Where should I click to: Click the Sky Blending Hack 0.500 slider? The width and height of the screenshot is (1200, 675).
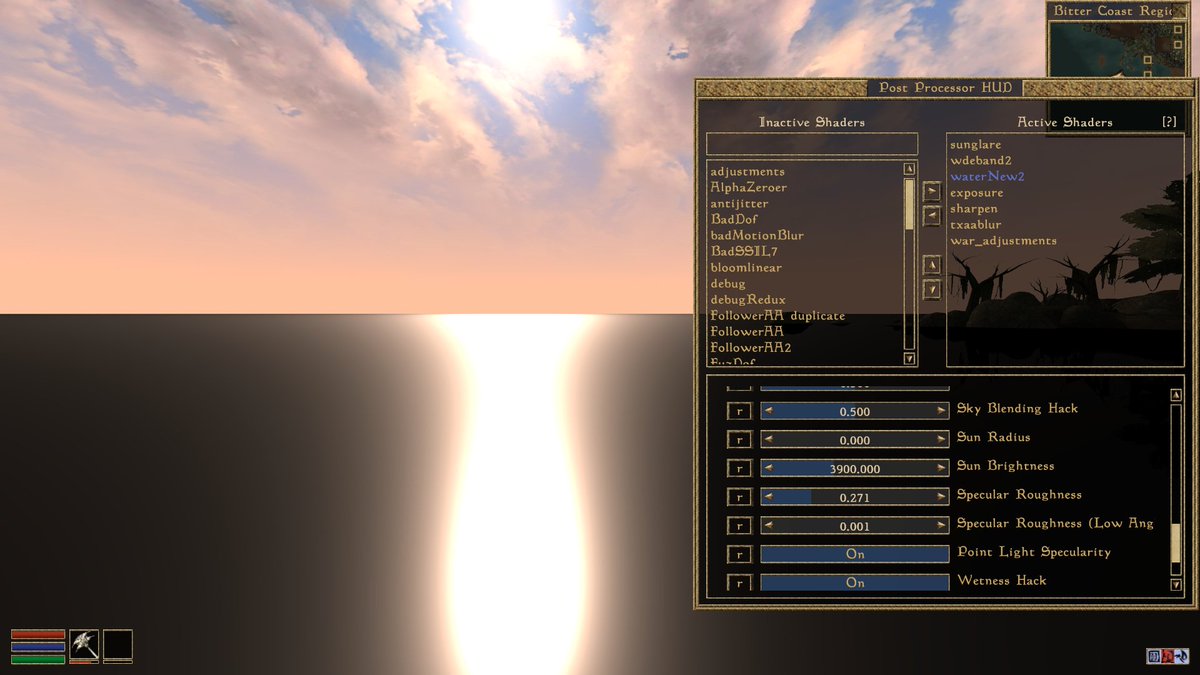(x=855, y=411)
